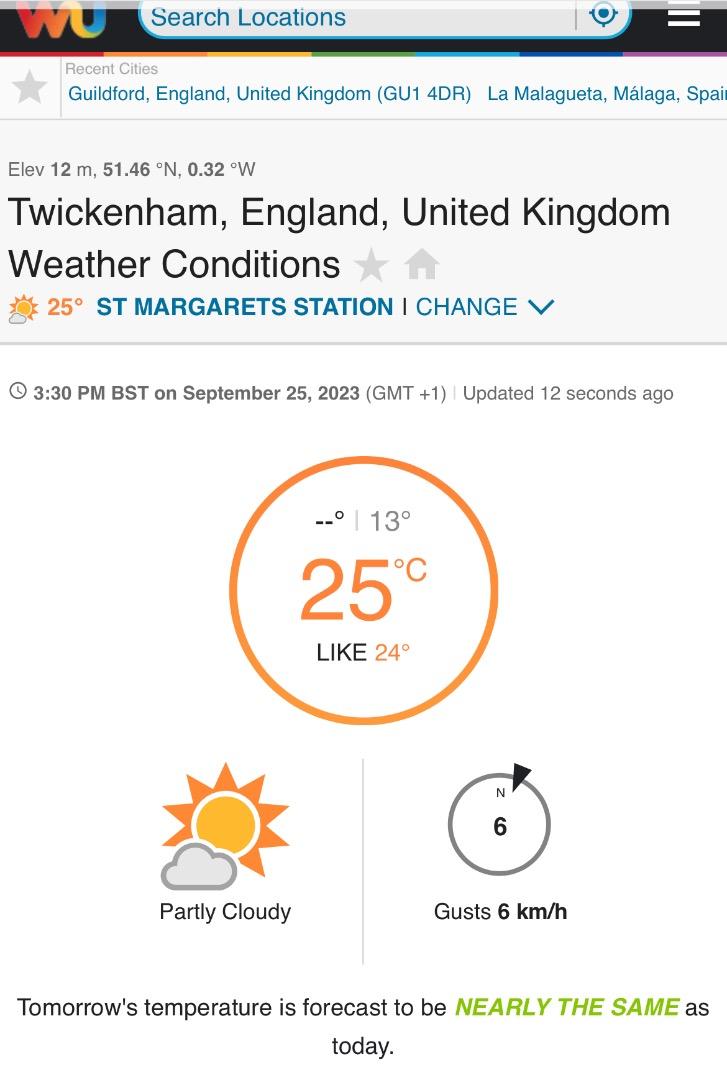The height and width of the screenshot is (1080, 727).
Task: Toggle favorite star next to Weather Conditions
Action: 371,265
